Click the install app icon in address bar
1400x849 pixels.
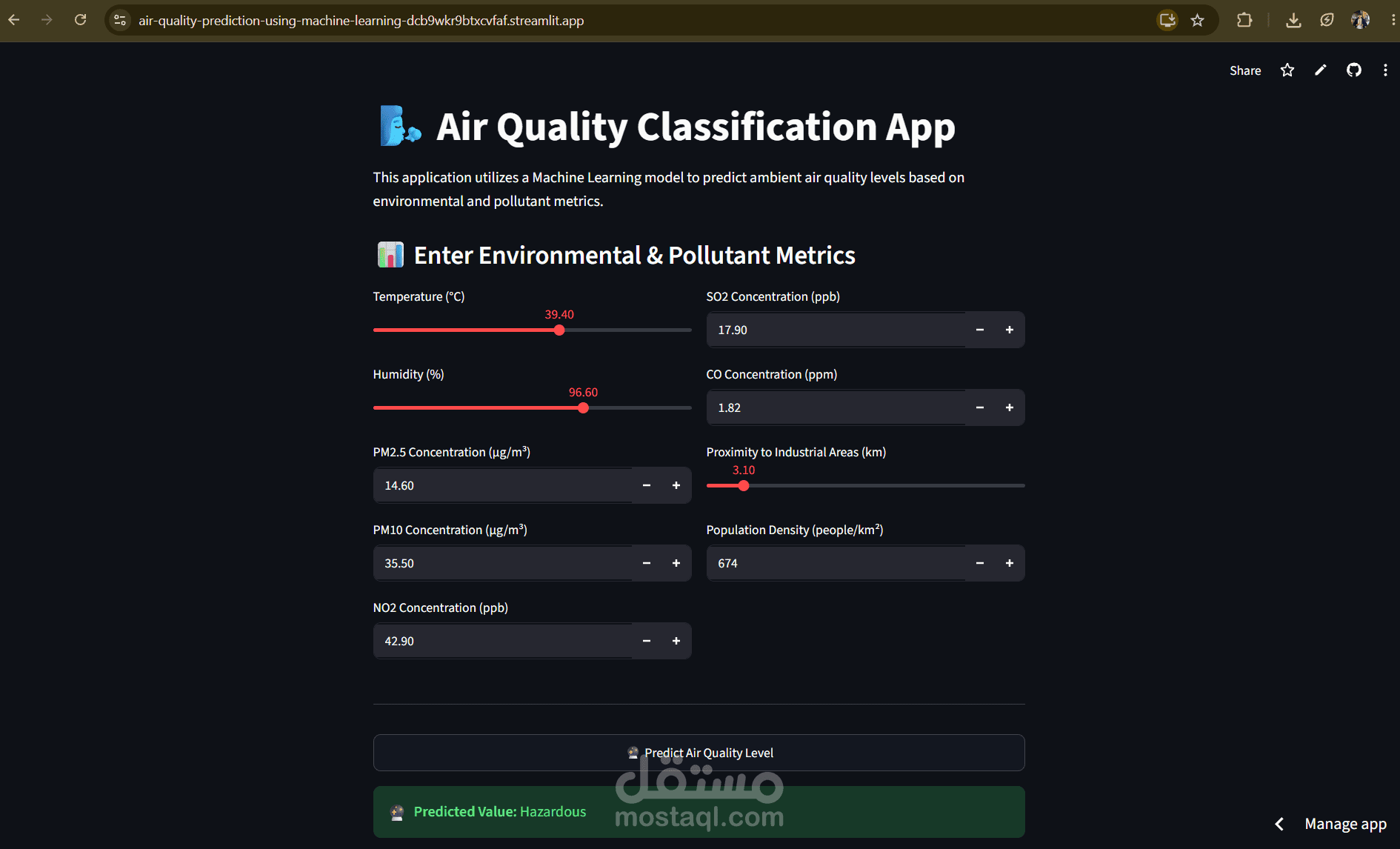pos(1167,20)
